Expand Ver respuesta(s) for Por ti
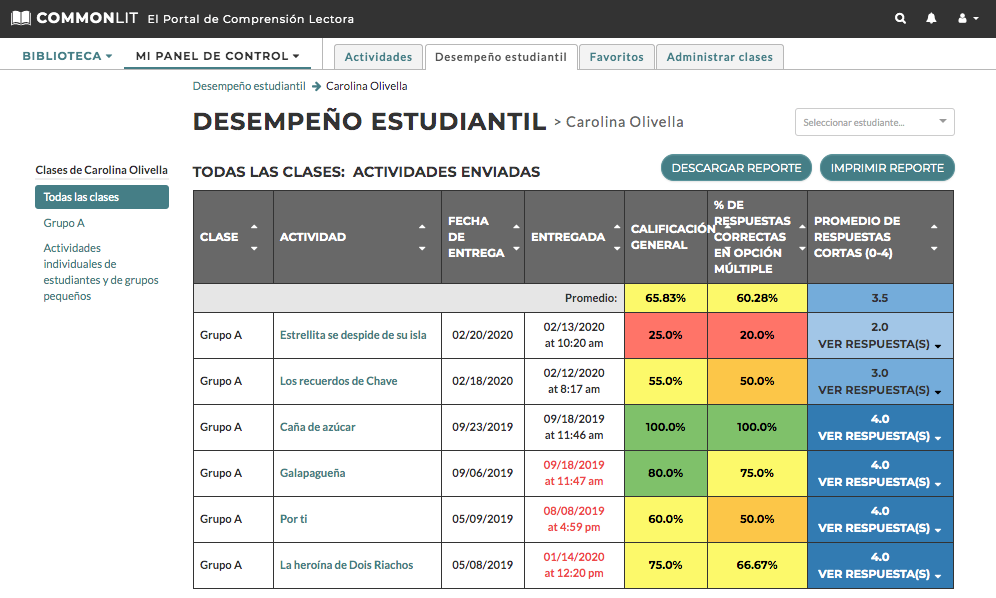 tap(880, 528)
